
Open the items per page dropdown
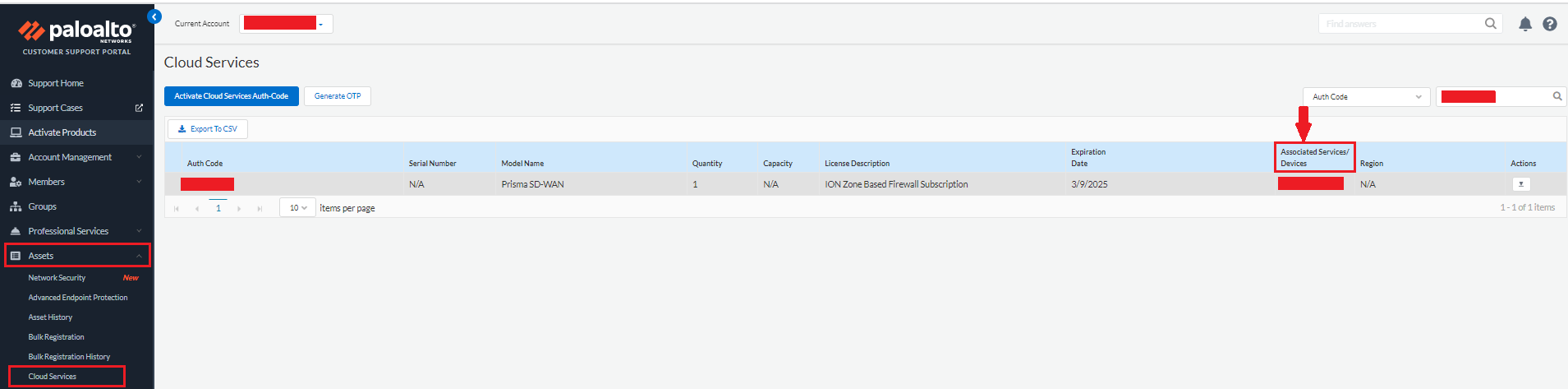pos(297,208)
